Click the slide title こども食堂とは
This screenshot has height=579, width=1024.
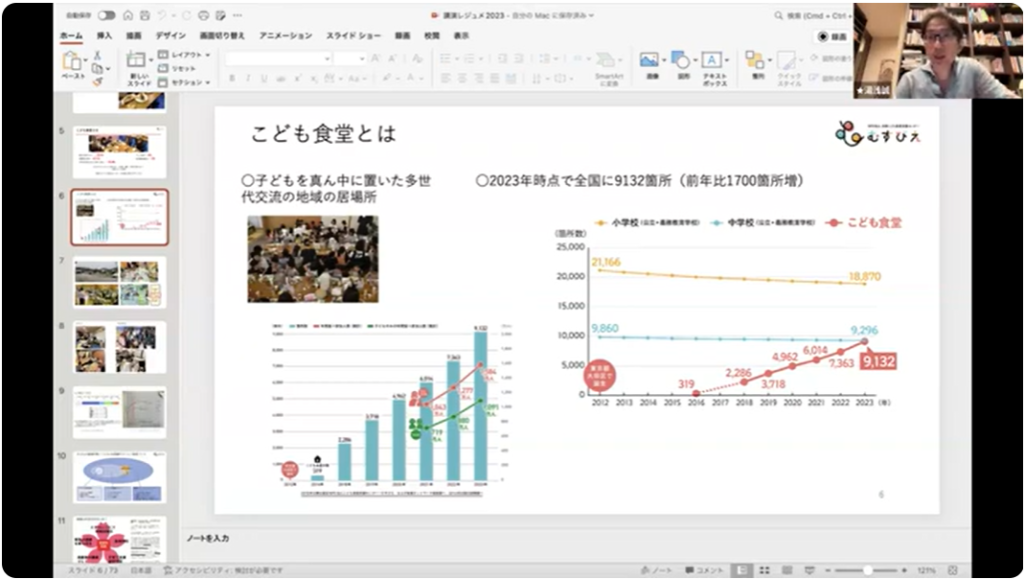[x=324, y=134]
